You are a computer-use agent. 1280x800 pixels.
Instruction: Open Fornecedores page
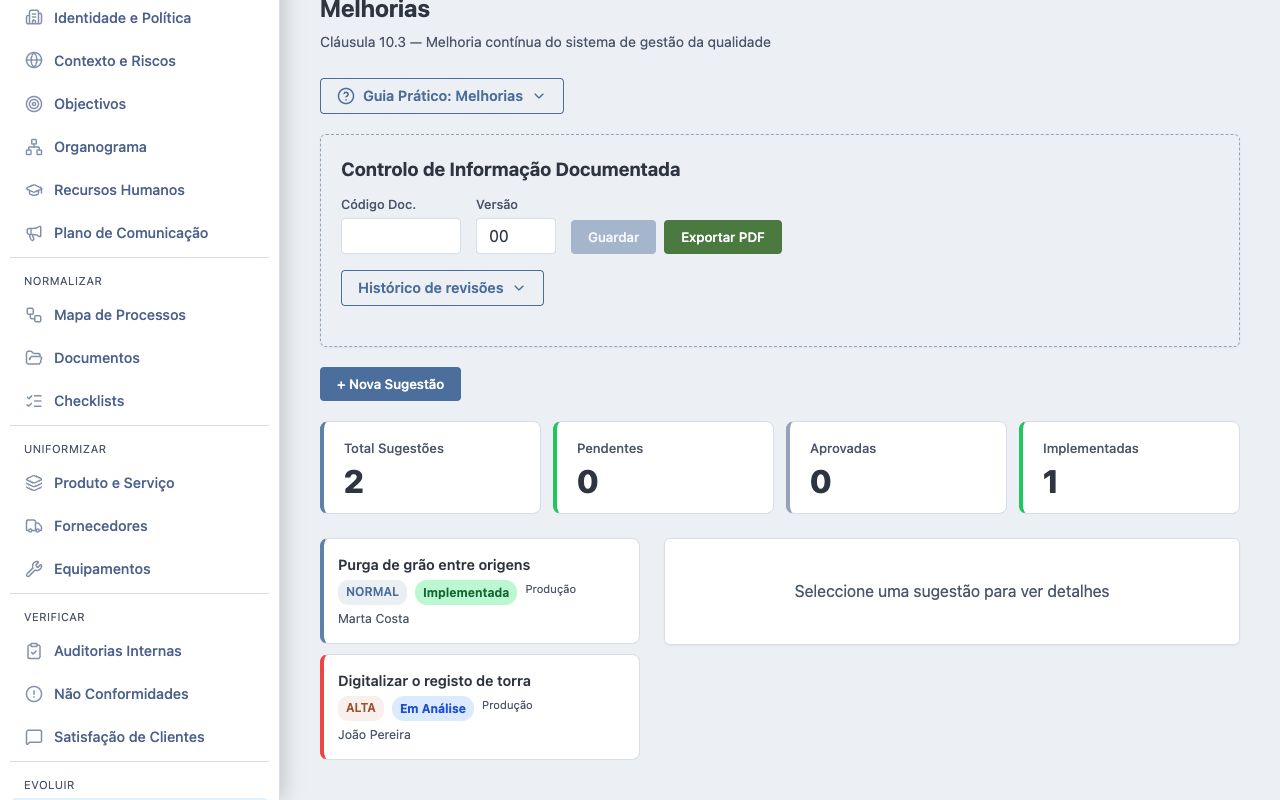[x=139, y=526]
